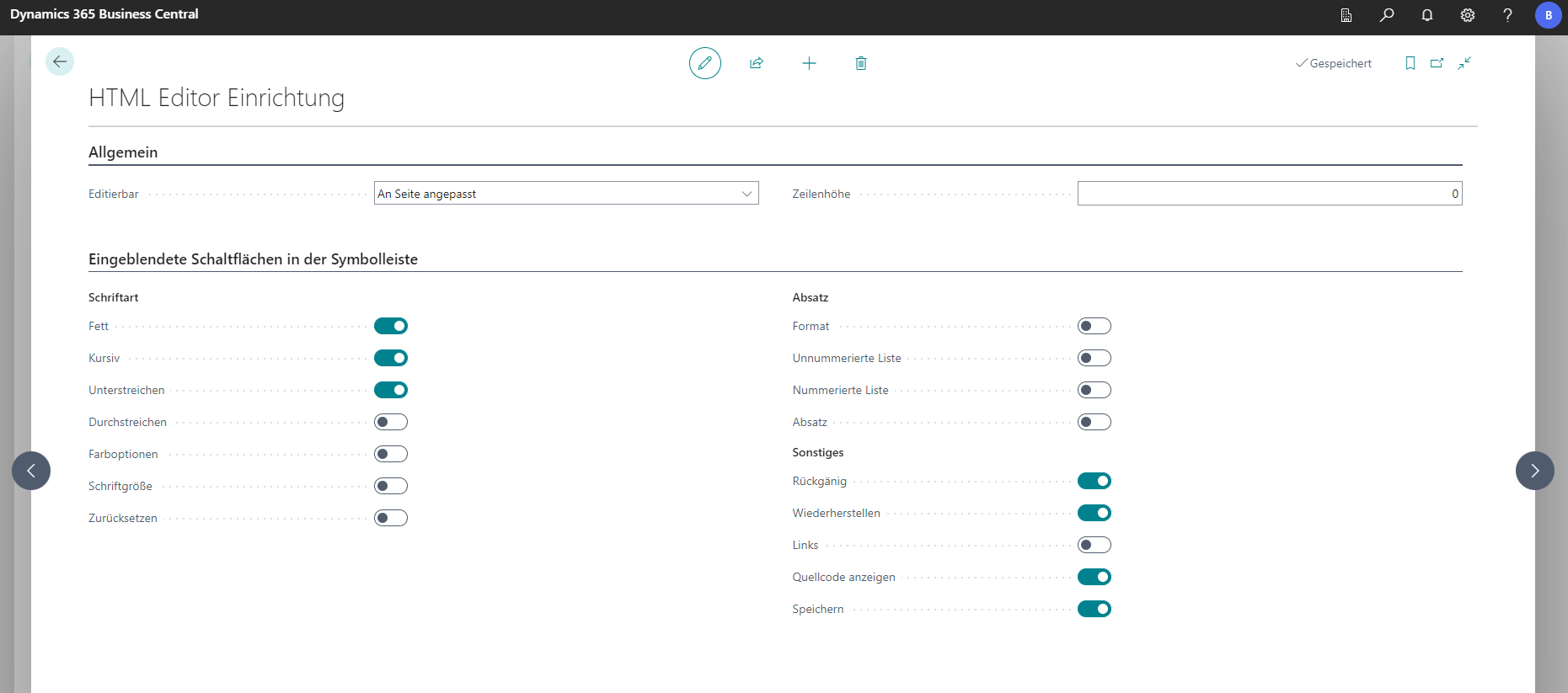
Task: Enable the Unnummerierte Liste toggle
Action: pyautogui.click(x=1094, y=358)
